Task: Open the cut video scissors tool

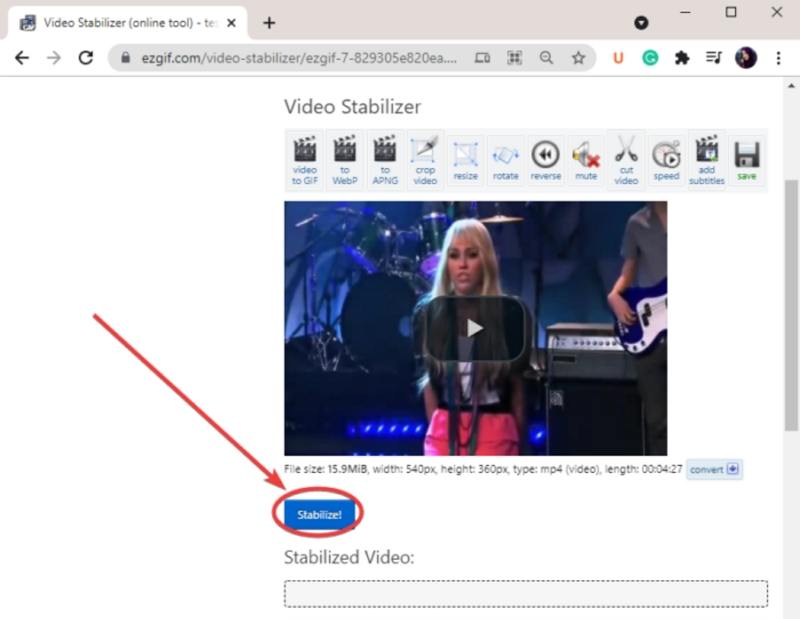Action: [x=626, y=160]
